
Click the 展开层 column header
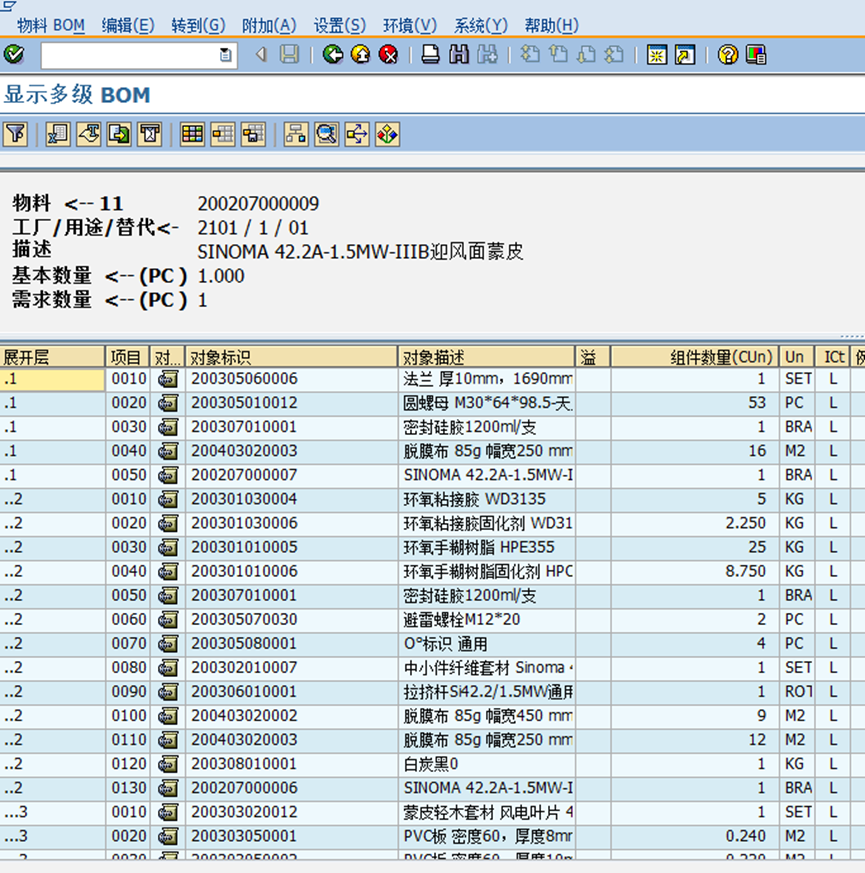click(52, 357)
